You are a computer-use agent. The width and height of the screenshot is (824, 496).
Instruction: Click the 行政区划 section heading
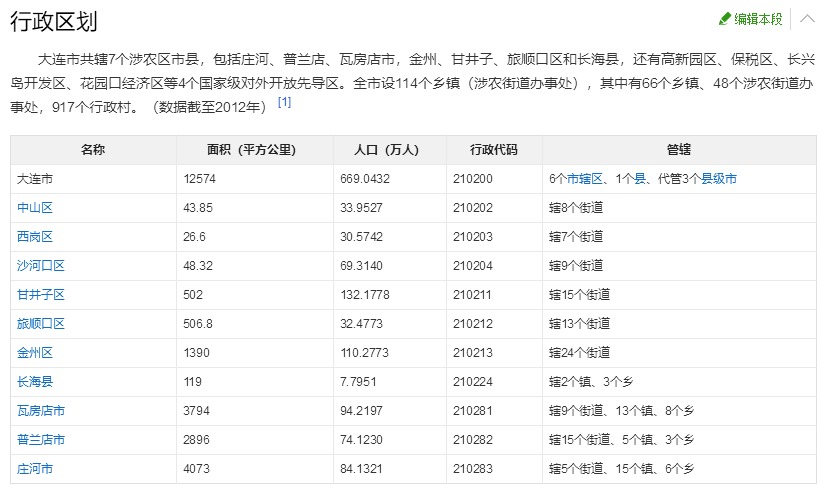point(54,22)
